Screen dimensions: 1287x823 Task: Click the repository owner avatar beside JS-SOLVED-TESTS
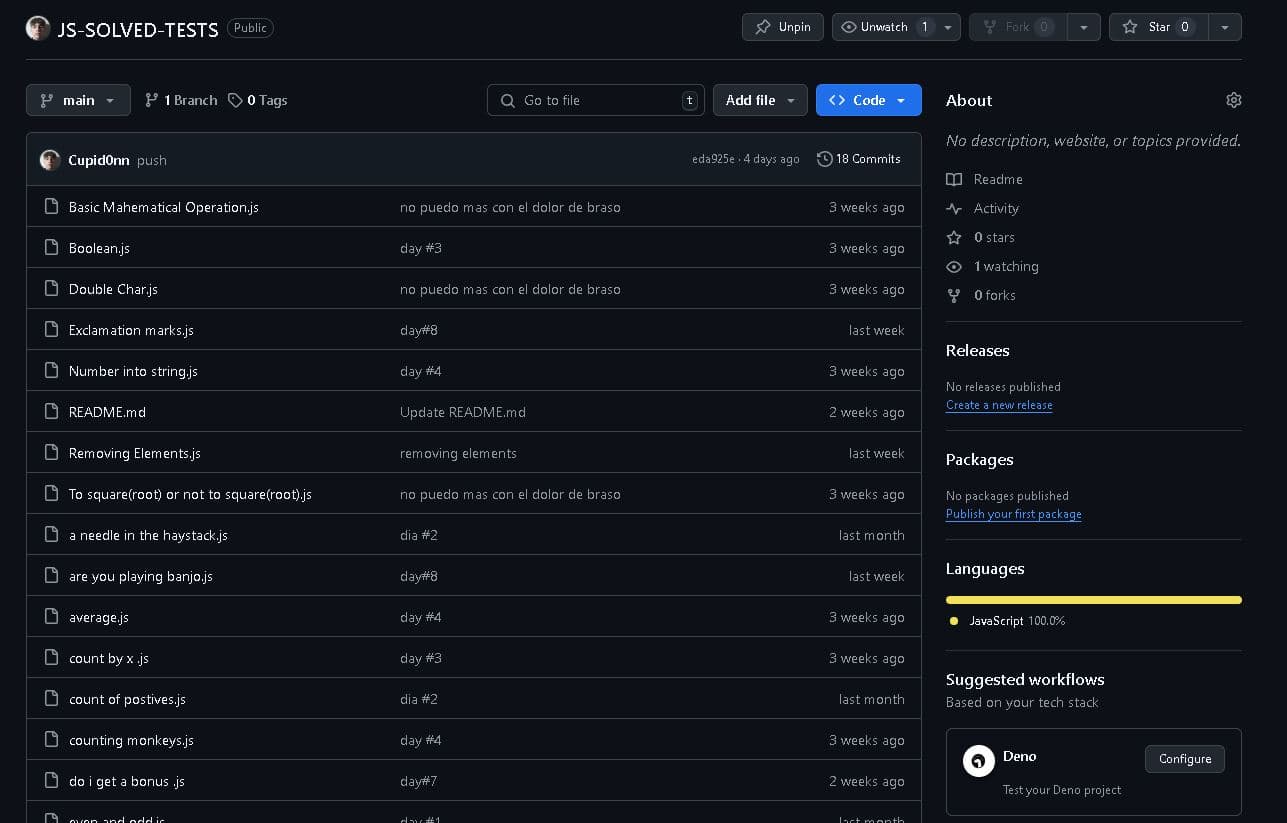38,28
